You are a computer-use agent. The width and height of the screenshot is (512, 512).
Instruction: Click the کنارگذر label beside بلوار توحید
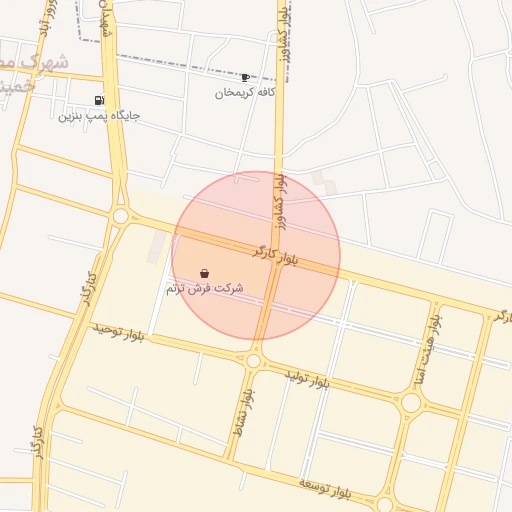tap(88, 289)
